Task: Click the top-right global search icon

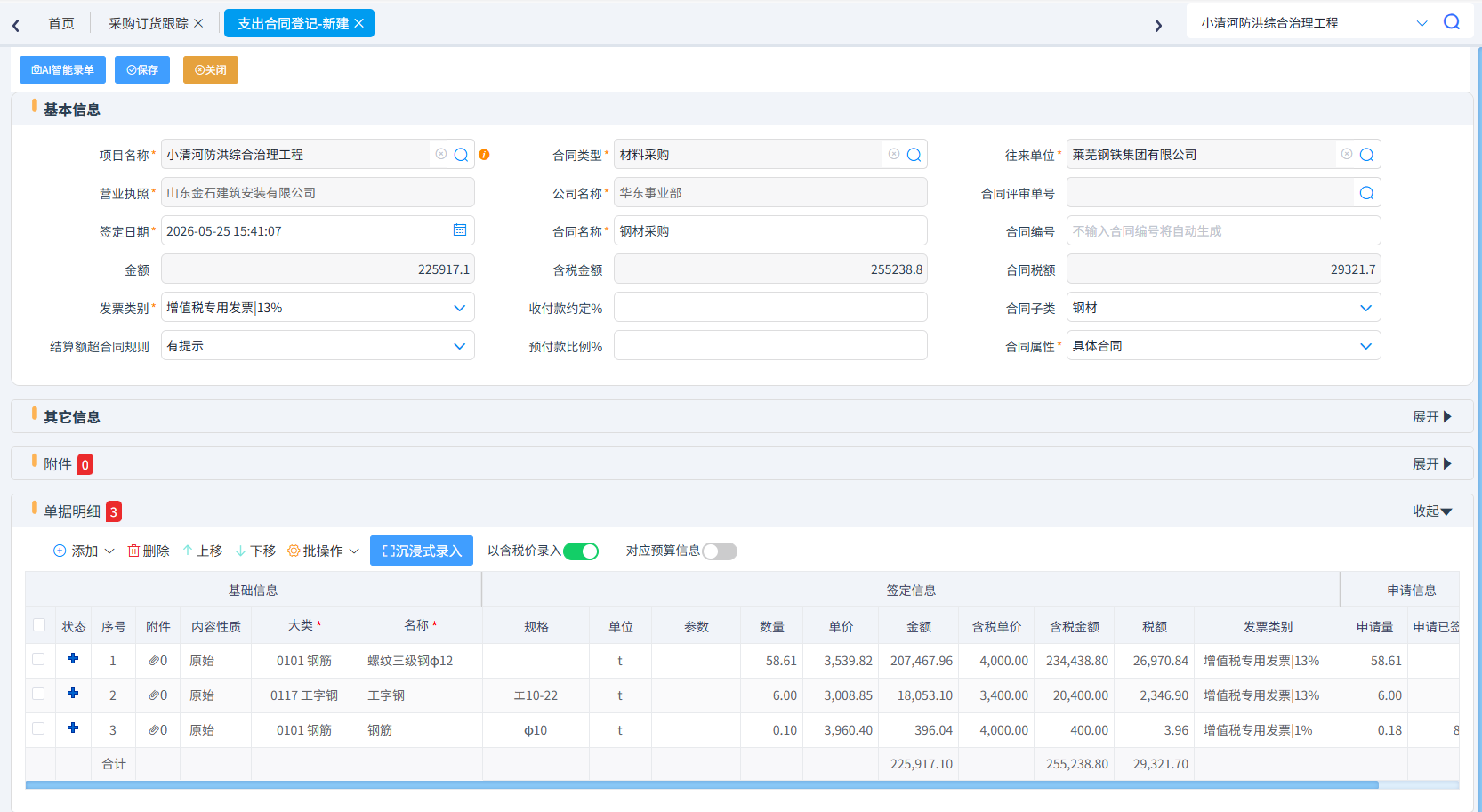Action: pos(1452,22)
